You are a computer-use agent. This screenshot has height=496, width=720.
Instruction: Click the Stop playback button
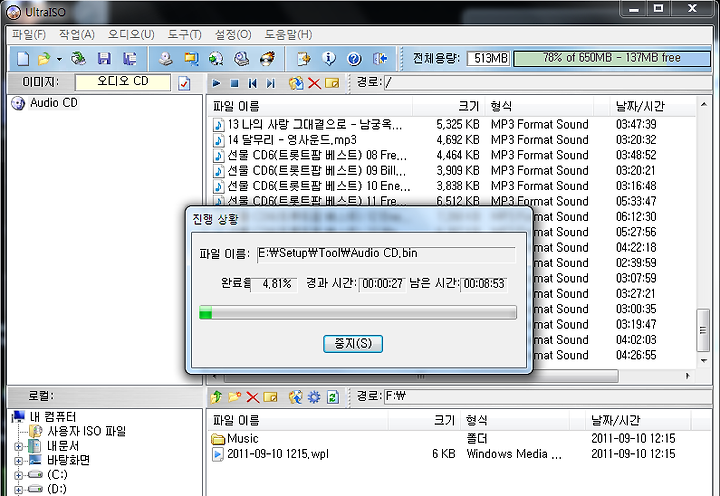234,83
